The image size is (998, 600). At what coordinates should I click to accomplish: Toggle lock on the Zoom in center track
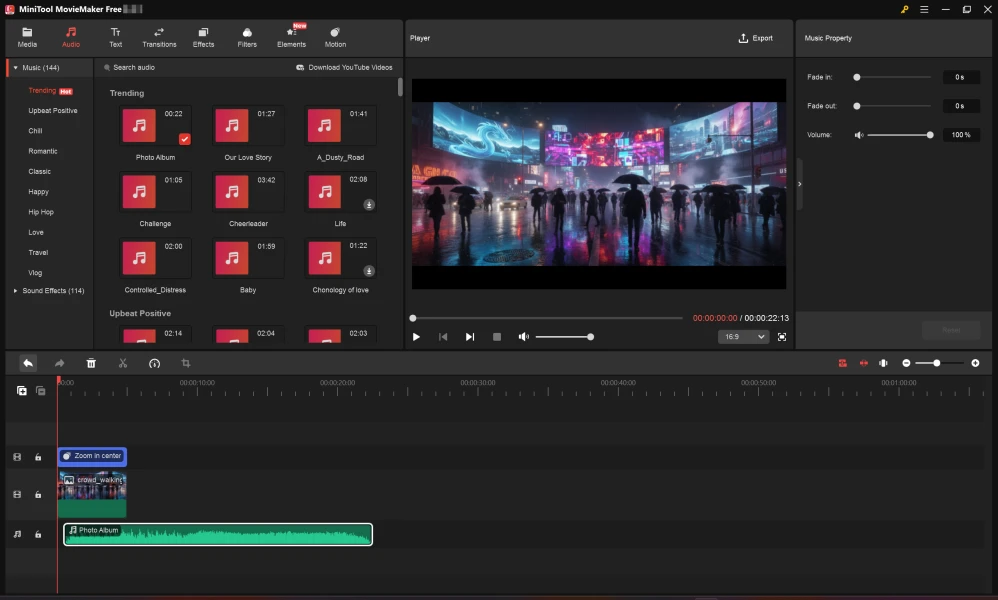pyautogui.click(x=38, y=457)
